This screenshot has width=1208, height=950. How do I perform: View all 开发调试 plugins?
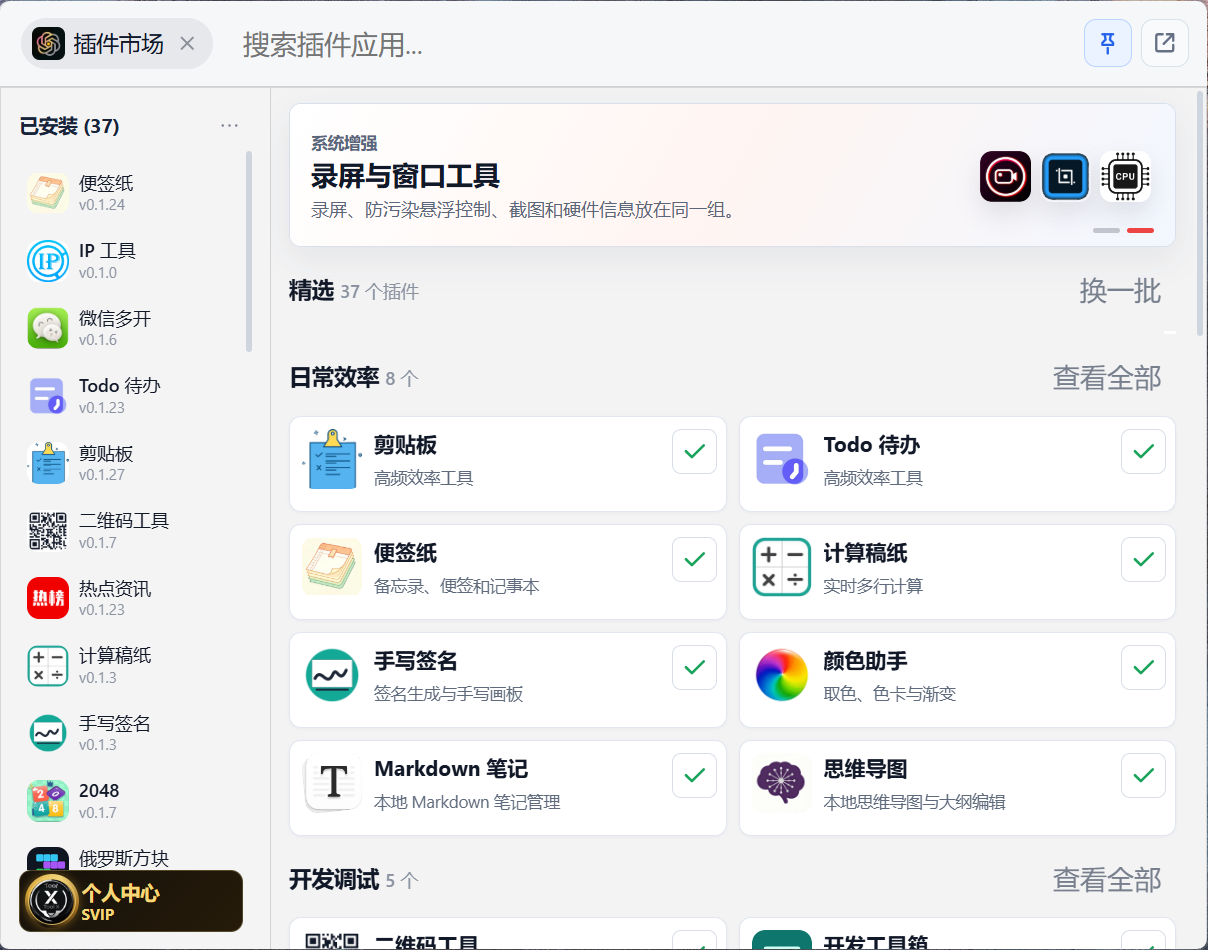[1107, 880]
